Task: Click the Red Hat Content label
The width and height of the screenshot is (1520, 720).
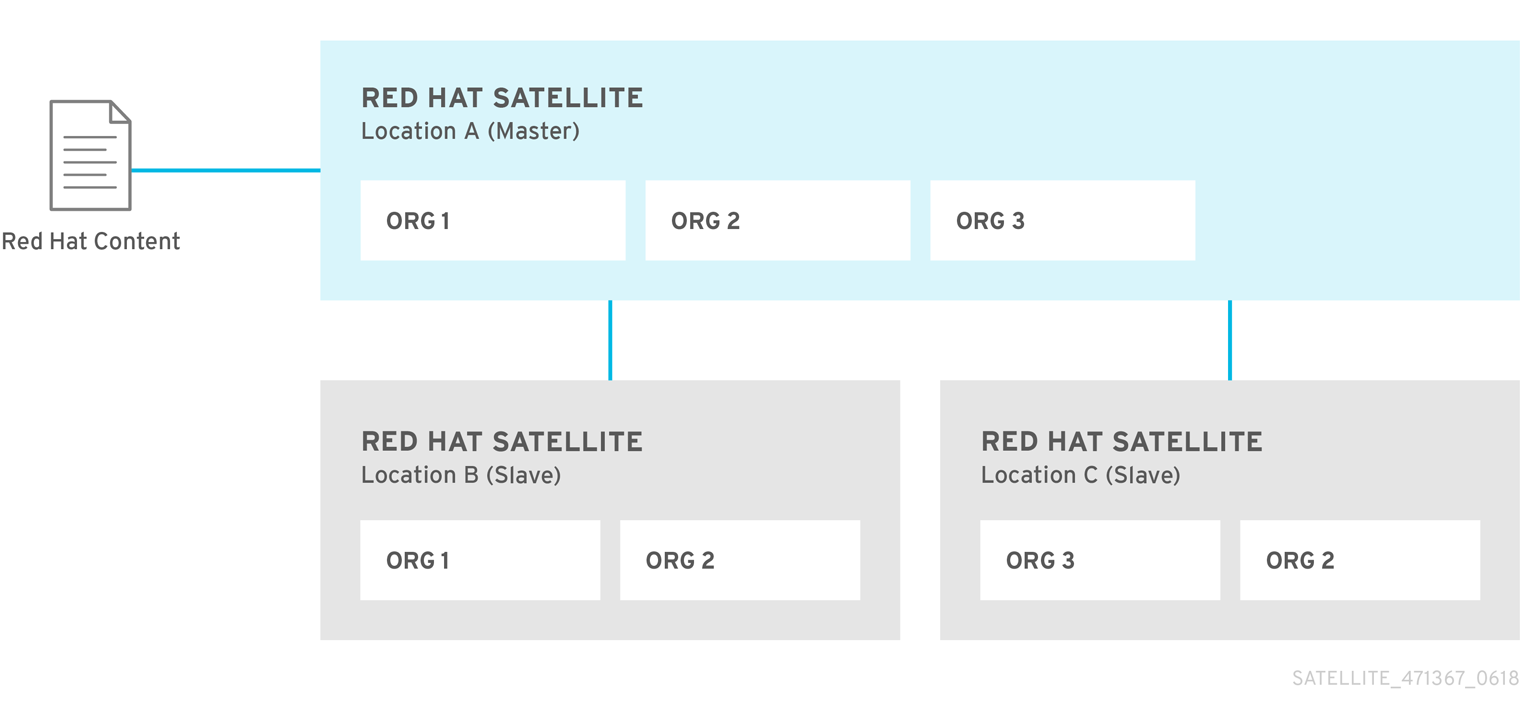Action: pyautogui.click(x=91, y=241)
